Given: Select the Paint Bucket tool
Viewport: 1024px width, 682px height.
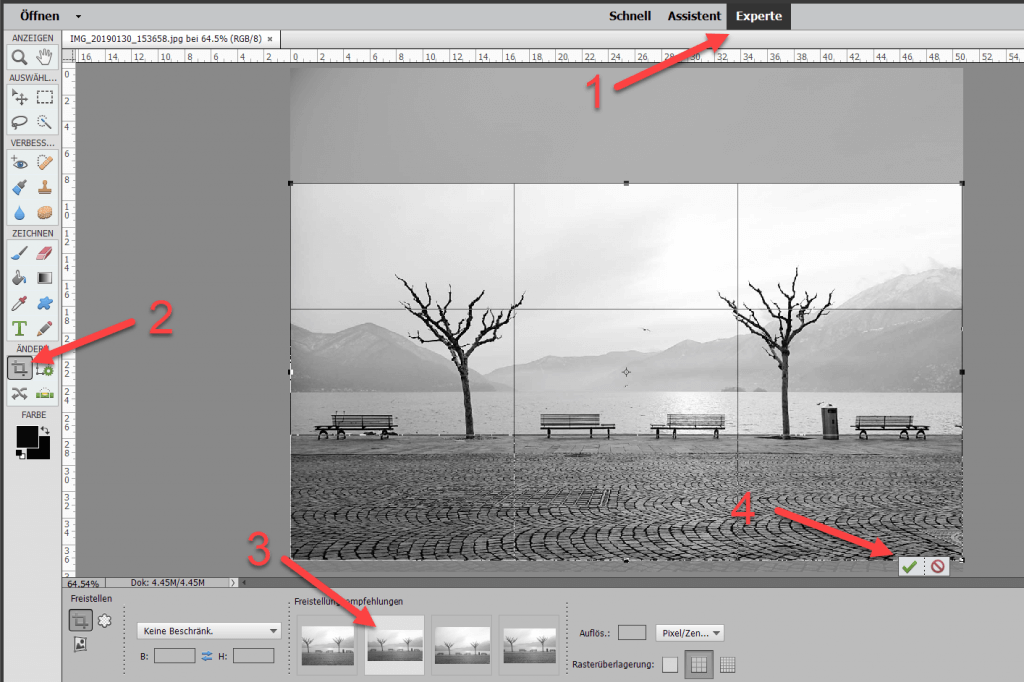Looking at the screenshot, I should point(20,278).
